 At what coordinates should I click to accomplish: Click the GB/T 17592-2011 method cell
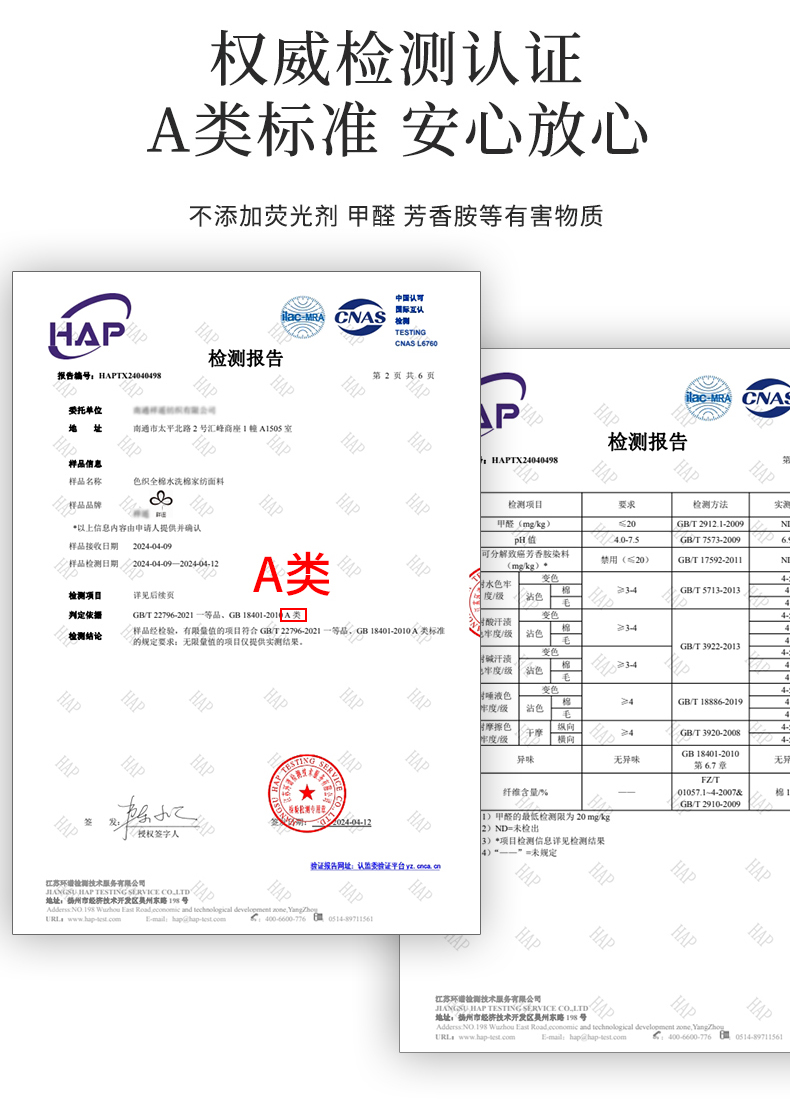coord(710,560)
